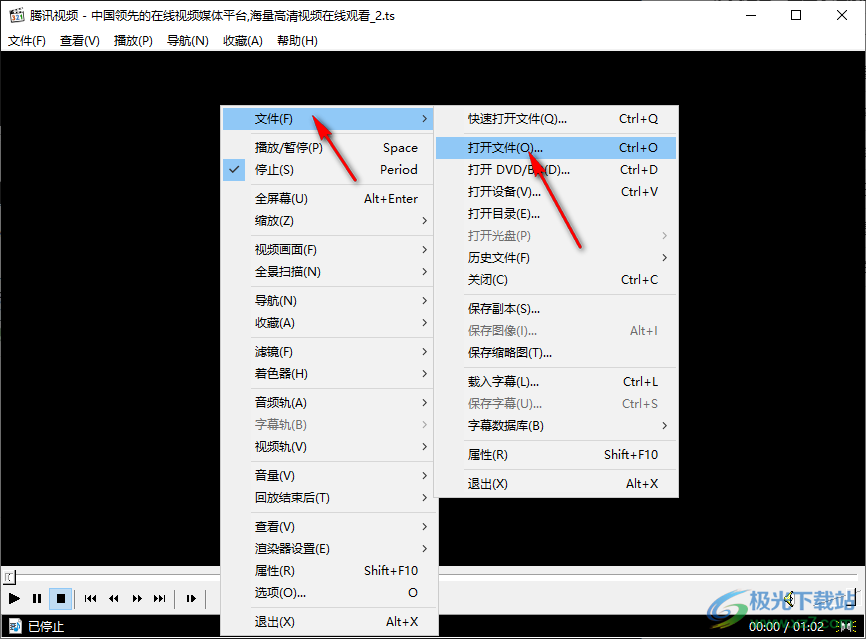866x639 pixels.
Task: Skip to next track icon
Action: click(160, 599)
